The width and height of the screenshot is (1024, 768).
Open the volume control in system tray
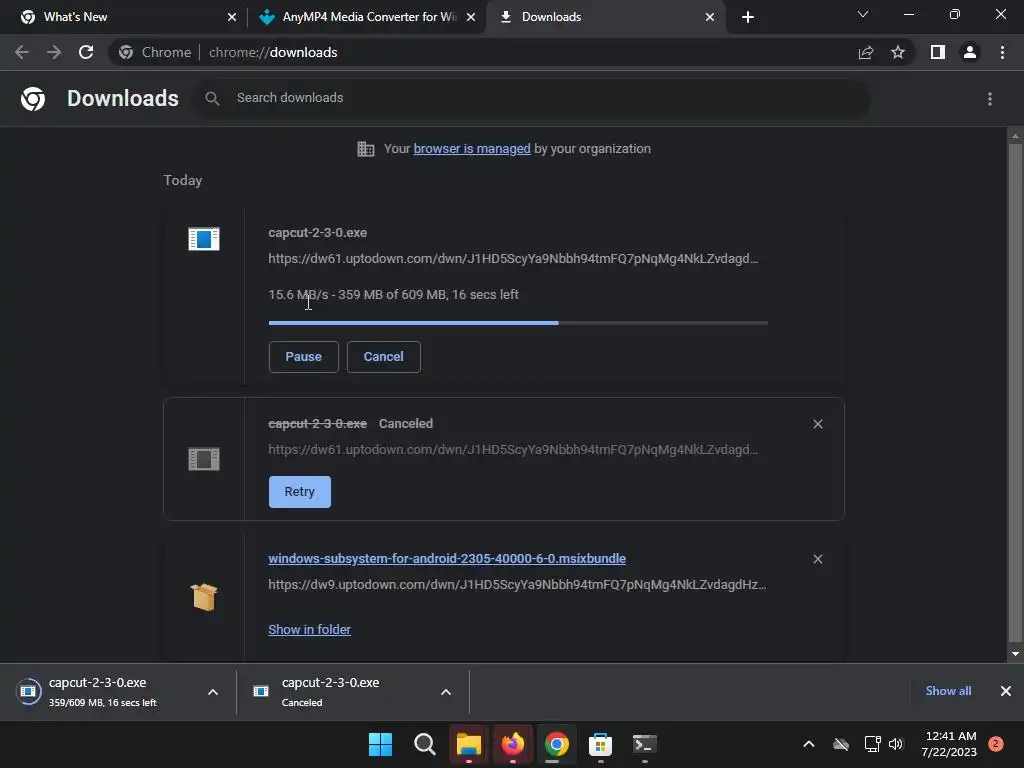(x=896, y=744)
